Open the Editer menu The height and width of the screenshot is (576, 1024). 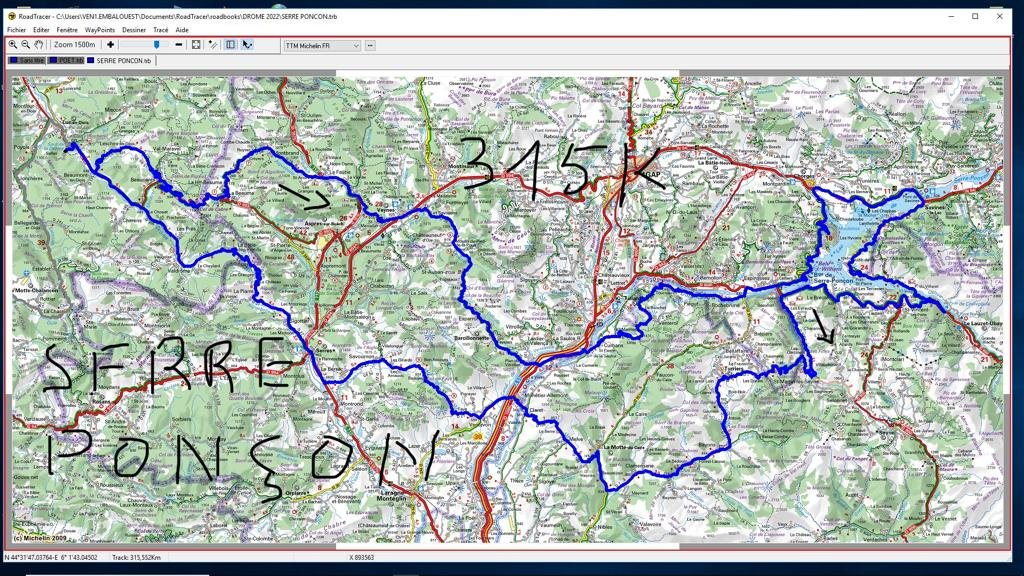(x=41, y=30)
